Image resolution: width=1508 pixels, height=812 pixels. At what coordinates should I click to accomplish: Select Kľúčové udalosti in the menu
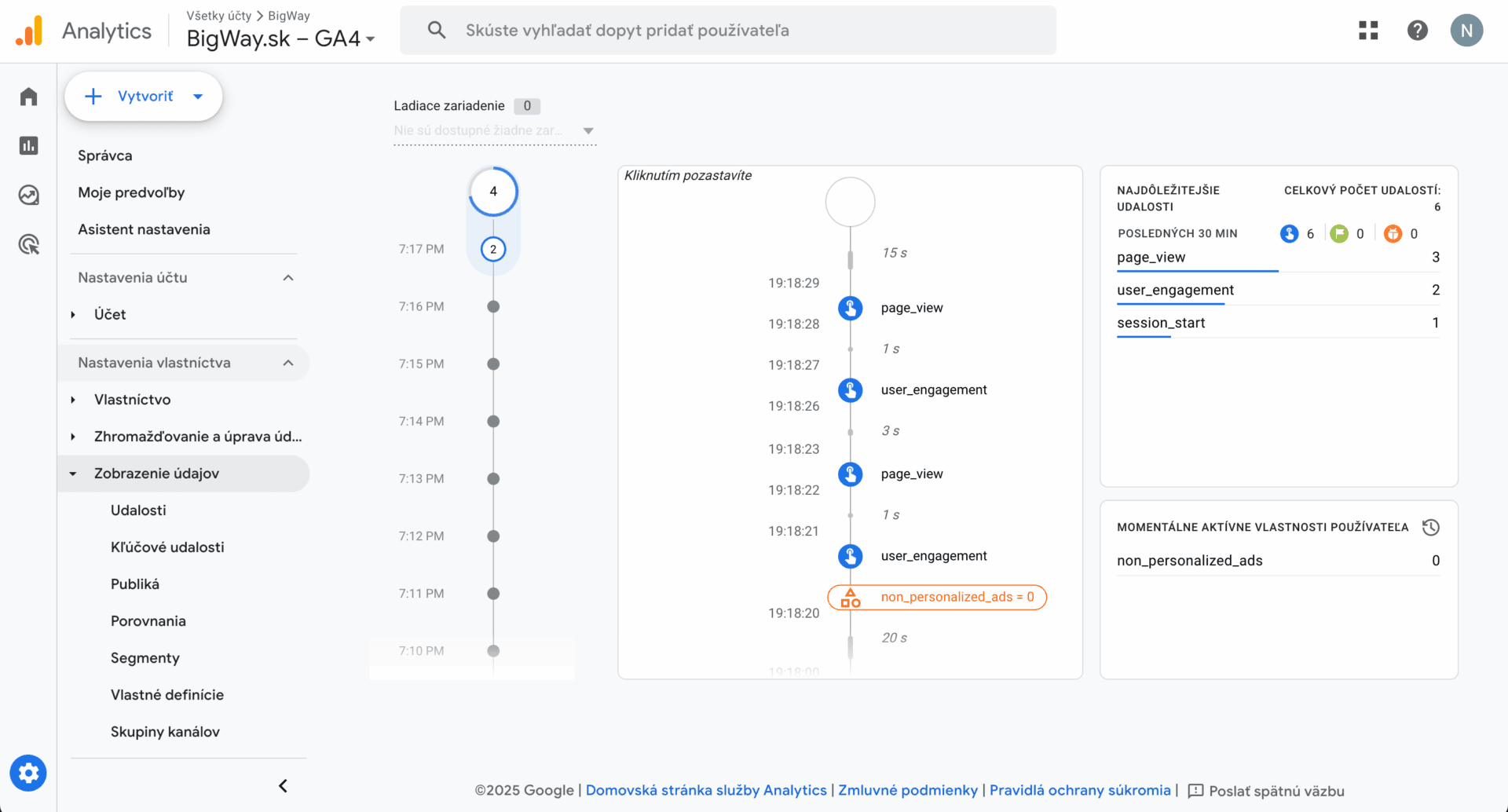(x=167, y=547)
